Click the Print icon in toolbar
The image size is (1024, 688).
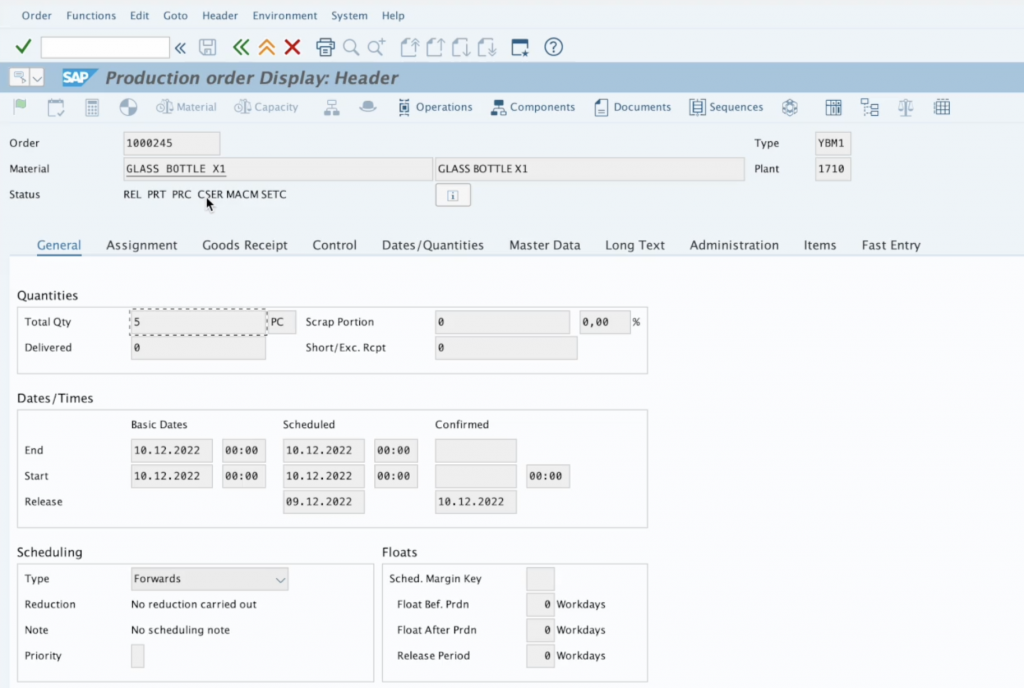tap(325, 47)
